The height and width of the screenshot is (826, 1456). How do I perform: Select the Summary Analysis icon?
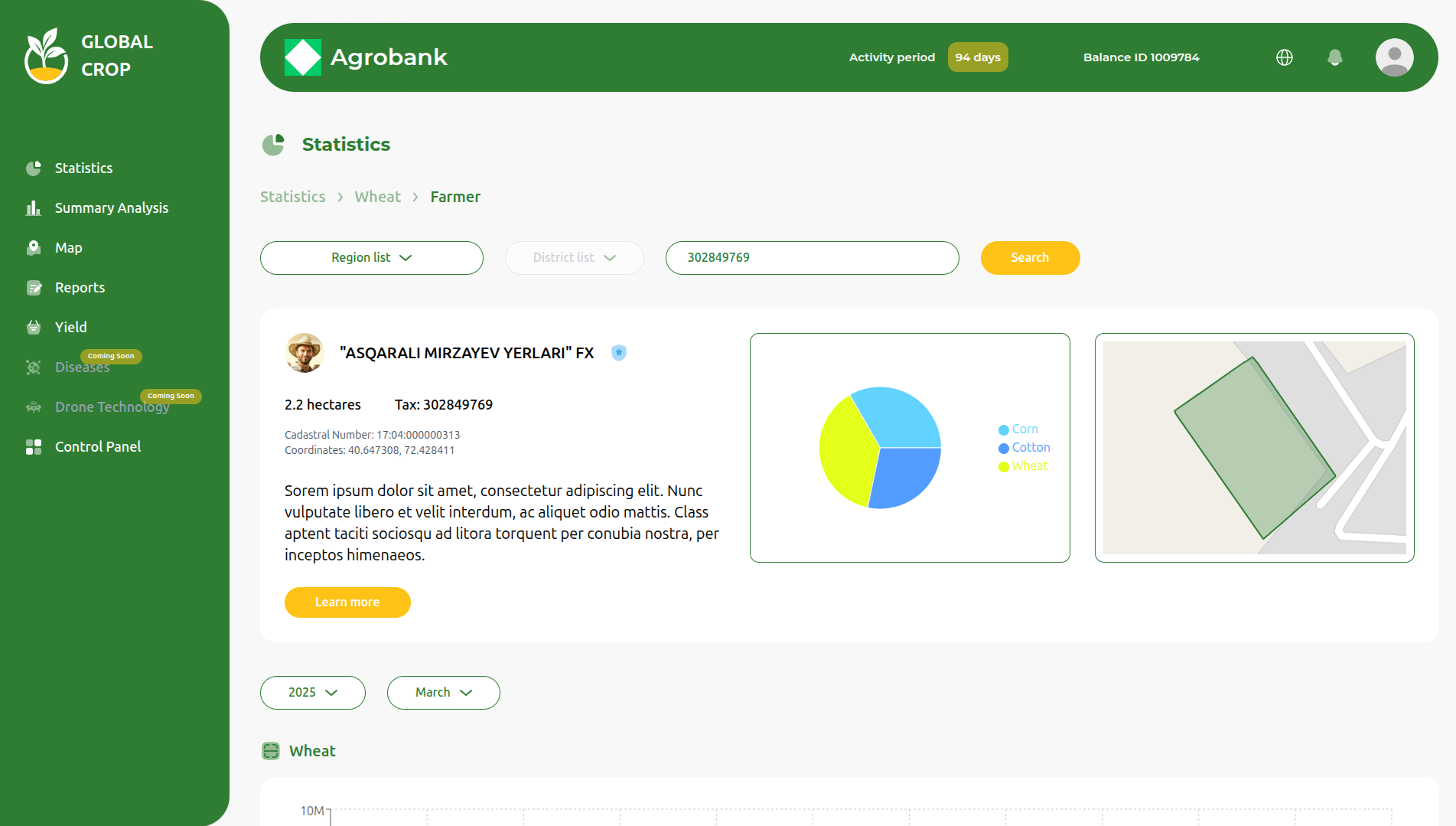[x=34, y=207]
